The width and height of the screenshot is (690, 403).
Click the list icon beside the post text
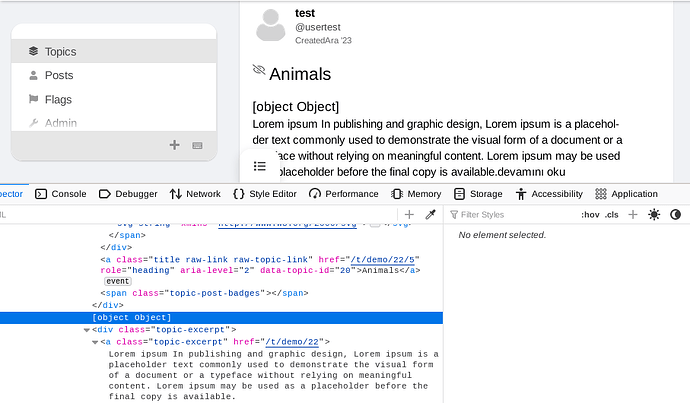point(260,166)
